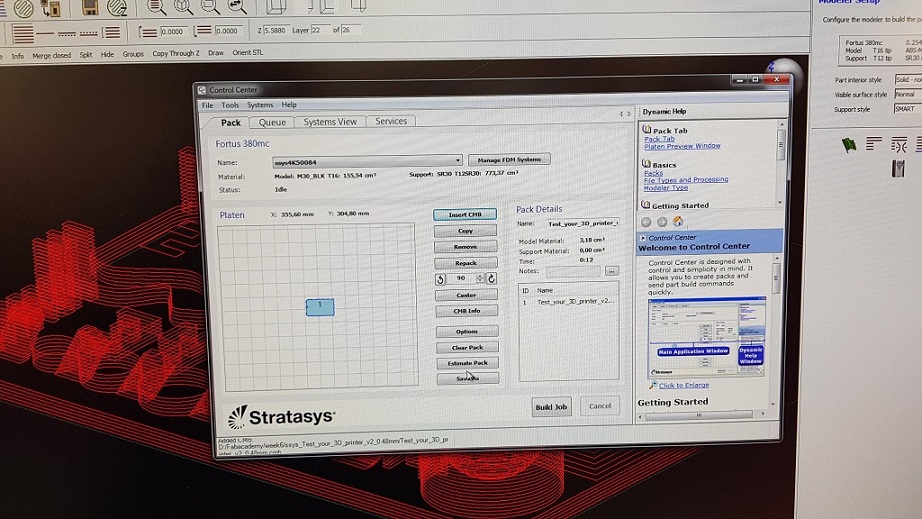Click the Repack button
Image resolution: width=922 pixels, height=519 pixels.
point(466,263)
